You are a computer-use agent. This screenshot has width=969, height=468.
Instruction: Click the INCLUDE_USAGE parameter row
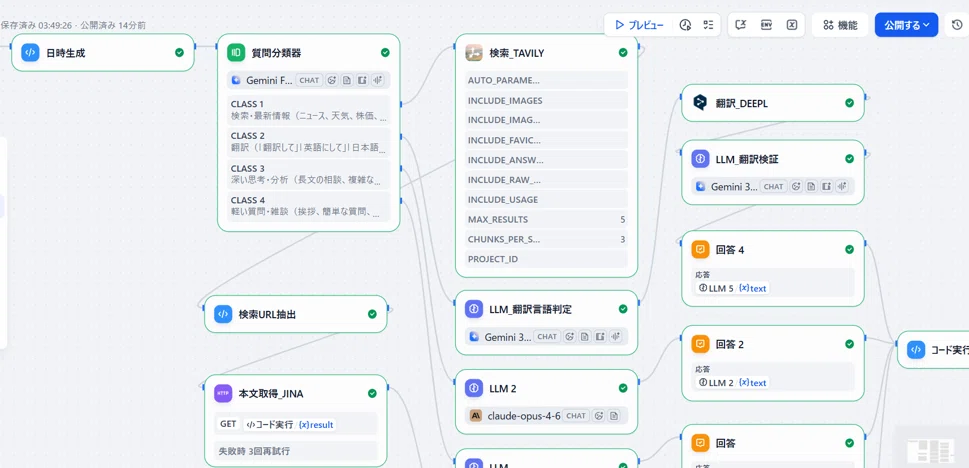(546, 200)
